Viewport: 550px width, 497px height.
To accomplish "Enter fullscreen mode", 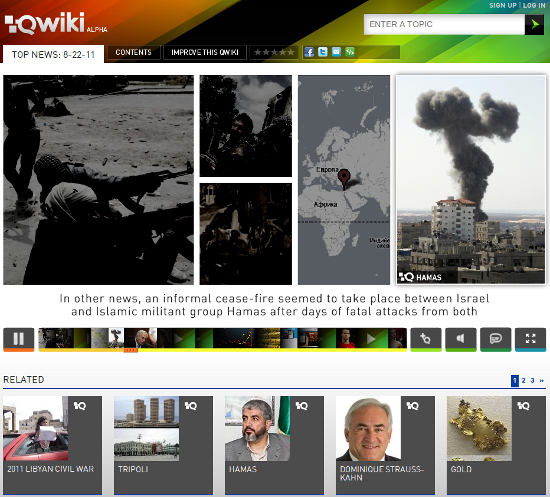I will pos(530,339).
